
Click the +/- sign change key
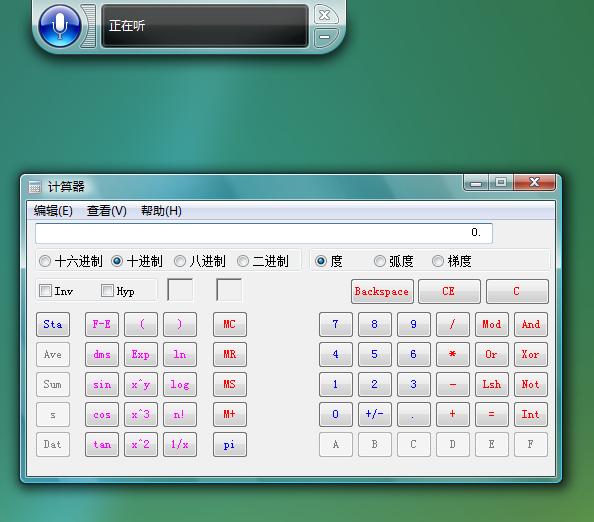374,414
